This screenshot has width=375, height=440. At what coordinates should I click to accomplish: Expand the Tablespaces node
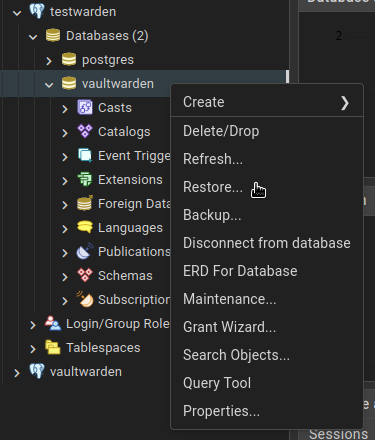click(x=33, y=349)
